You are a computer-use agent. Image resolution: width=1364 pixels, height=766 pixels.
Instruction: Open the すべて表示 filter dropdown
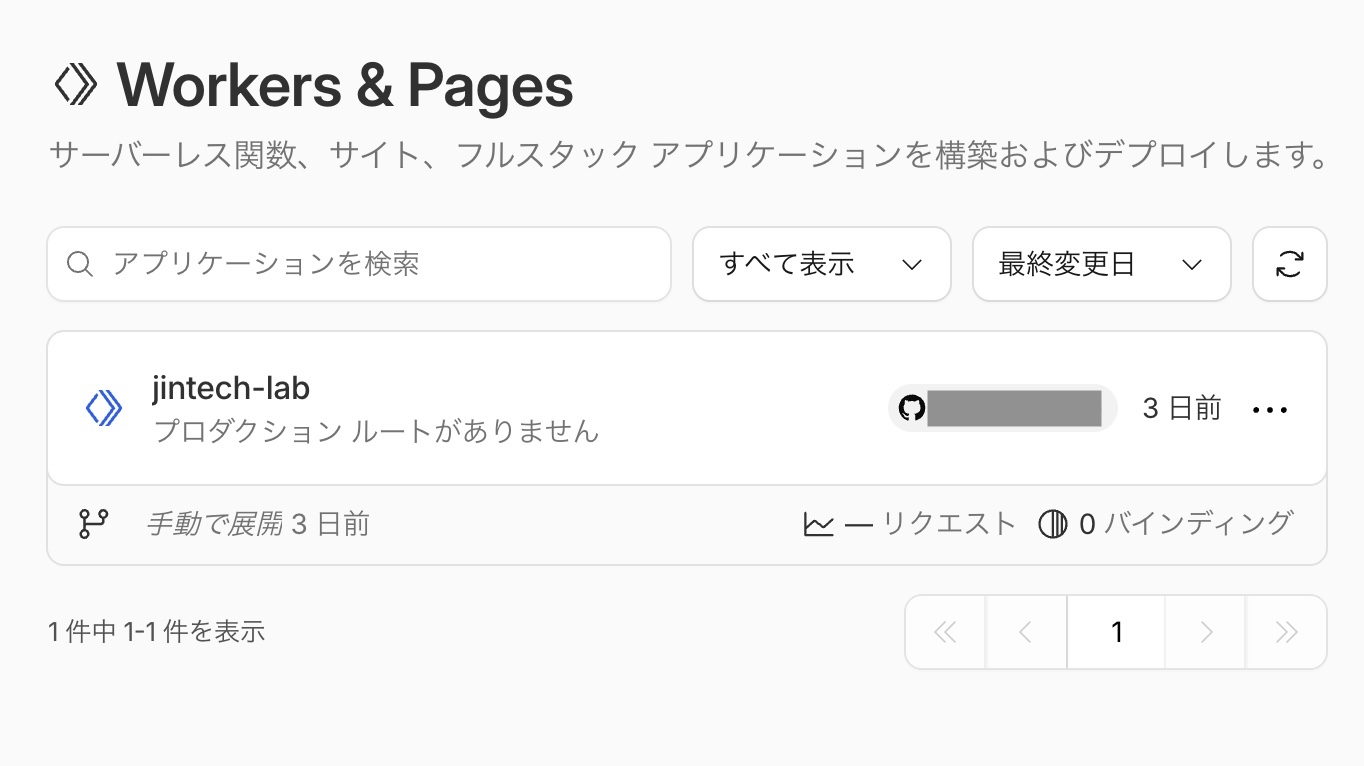click(x=821, y=264)
